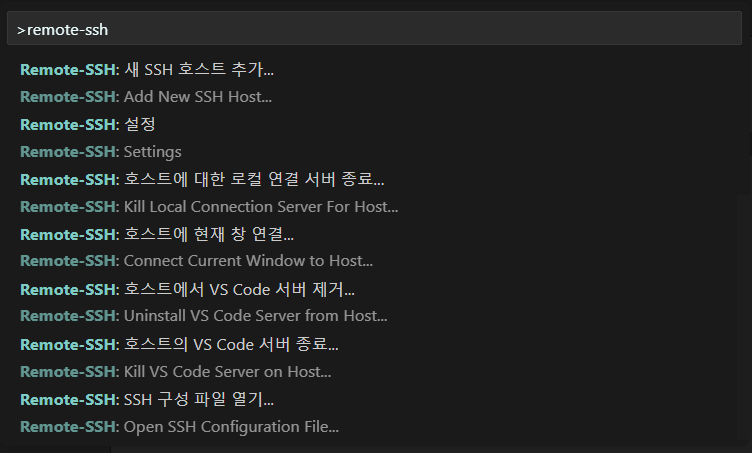Select '호스트에 현재 창 연결...' command
This screenshot has height=453, width=752.
209,234
